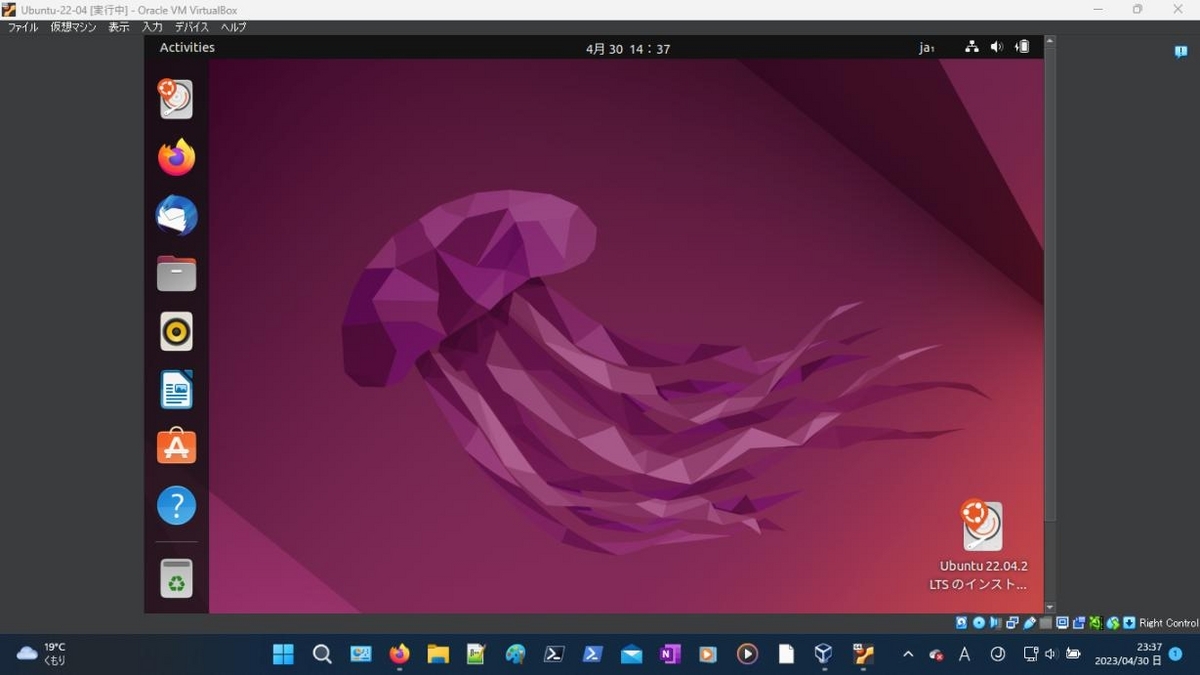Open the 入力 menu
This screenshot has height=675, width=1200.
pos(152,27)
